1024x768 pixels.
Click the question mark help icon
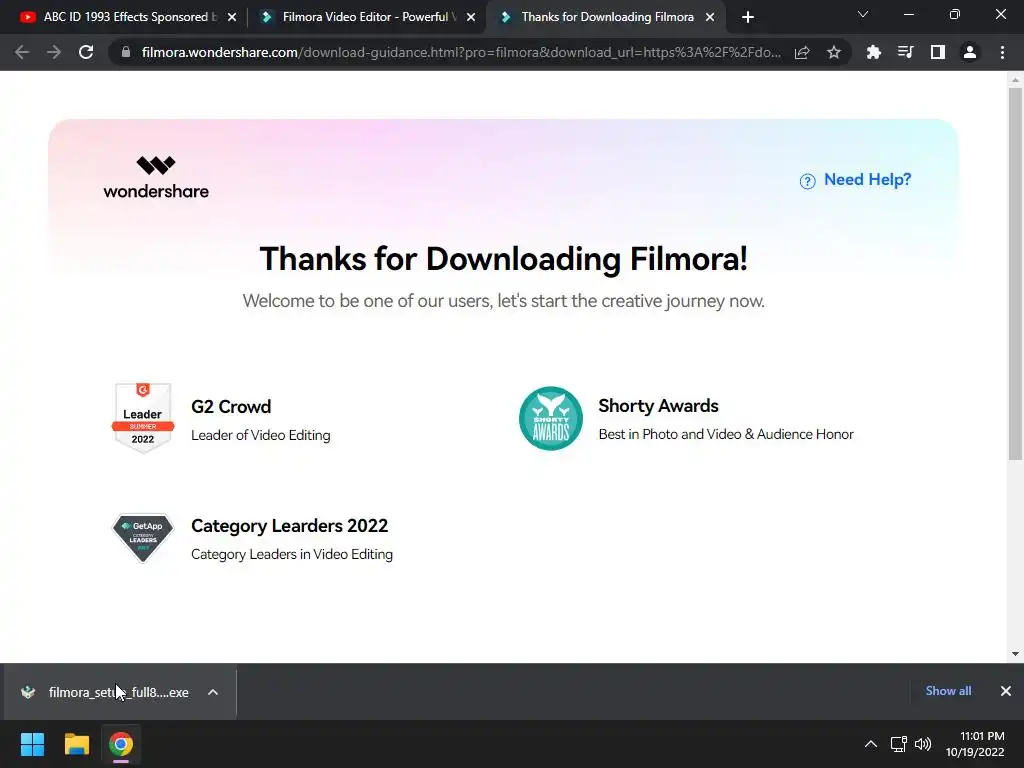[808, 181]
